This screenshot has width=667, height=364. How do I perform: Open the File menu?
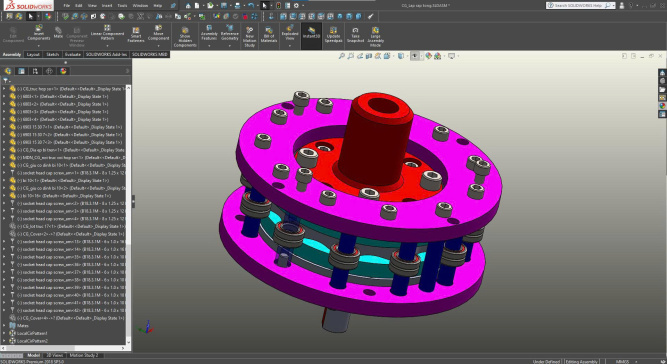click(67, 6)
